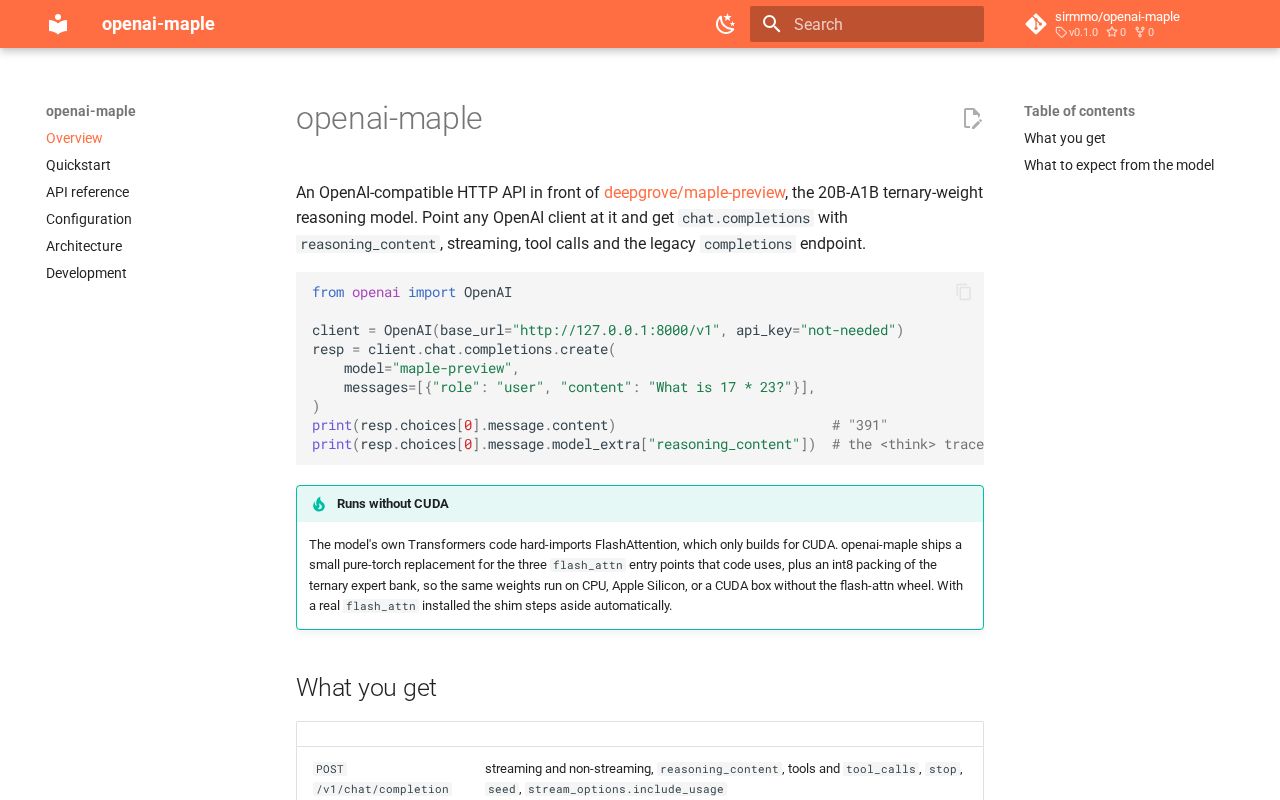
Task: Focus the Search input field
Action: [x=867, y=24]
